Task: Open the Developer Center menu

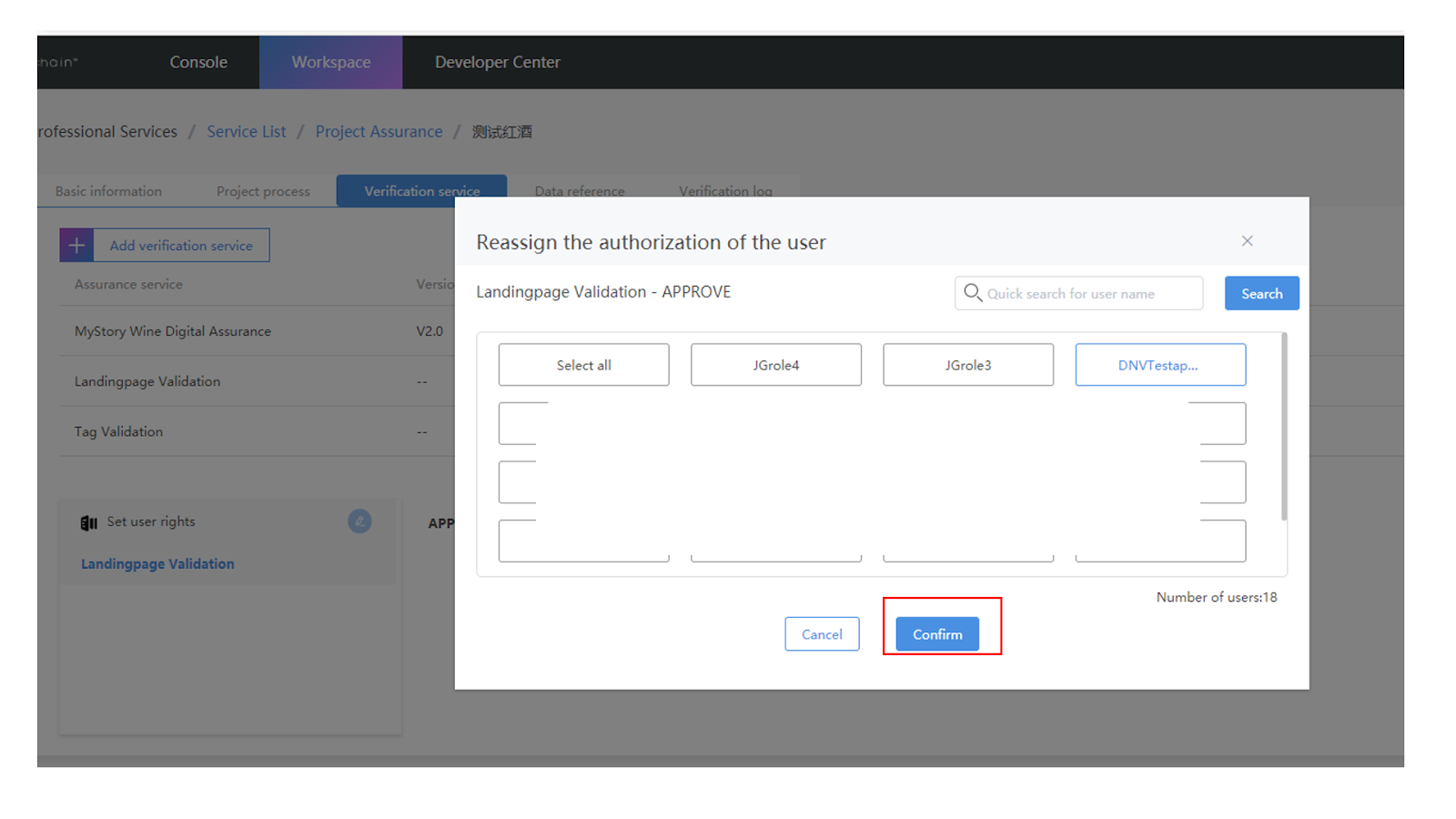Action: point(498,62)
